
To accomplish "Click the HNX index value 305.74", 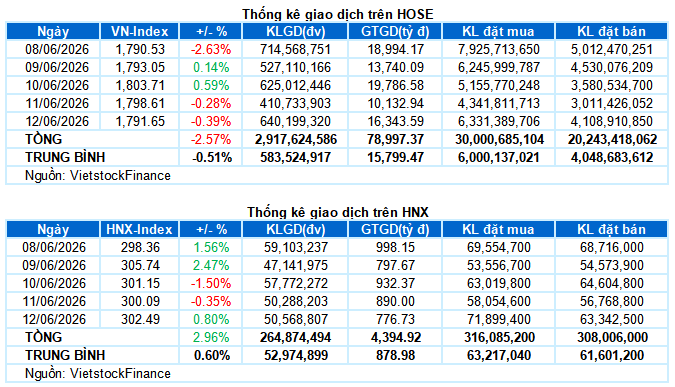I will click(x=140, y=265).
